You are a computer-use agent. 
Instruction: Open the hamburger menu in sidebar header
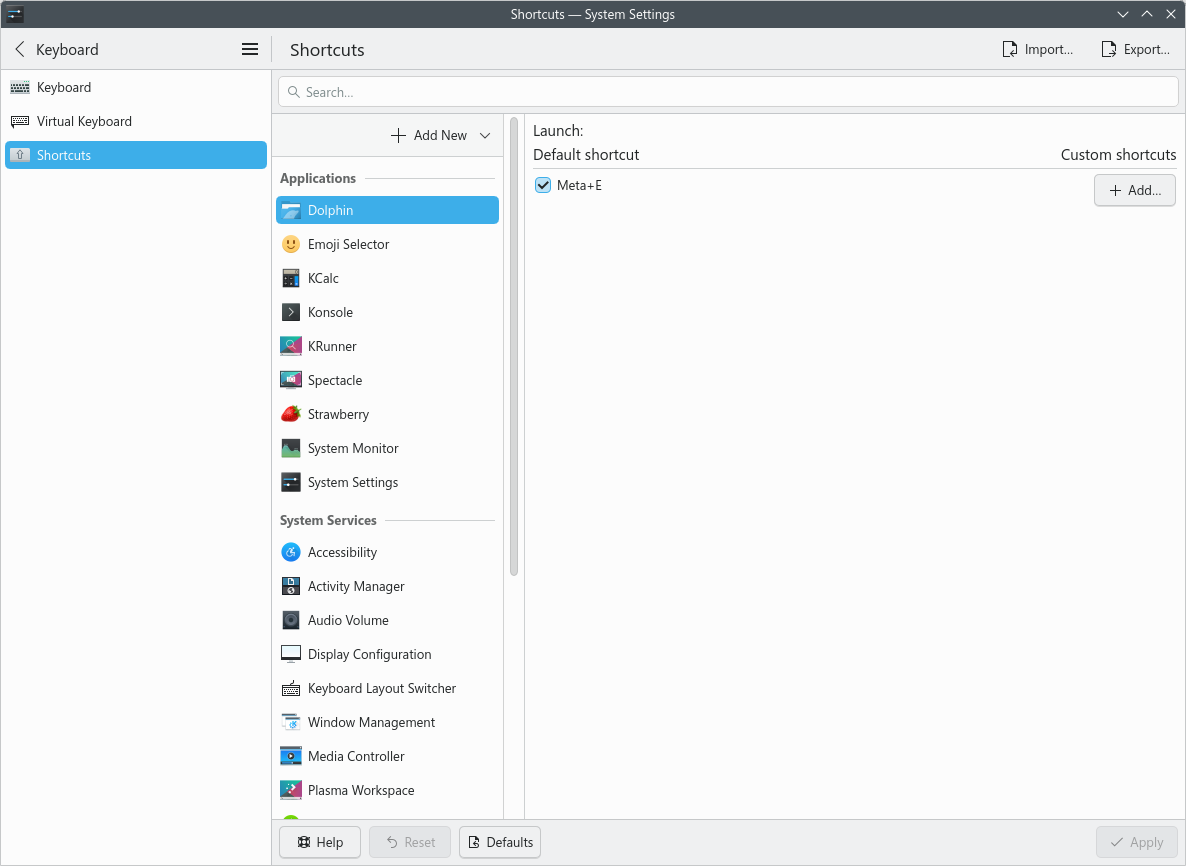click(x=250, y=49)
